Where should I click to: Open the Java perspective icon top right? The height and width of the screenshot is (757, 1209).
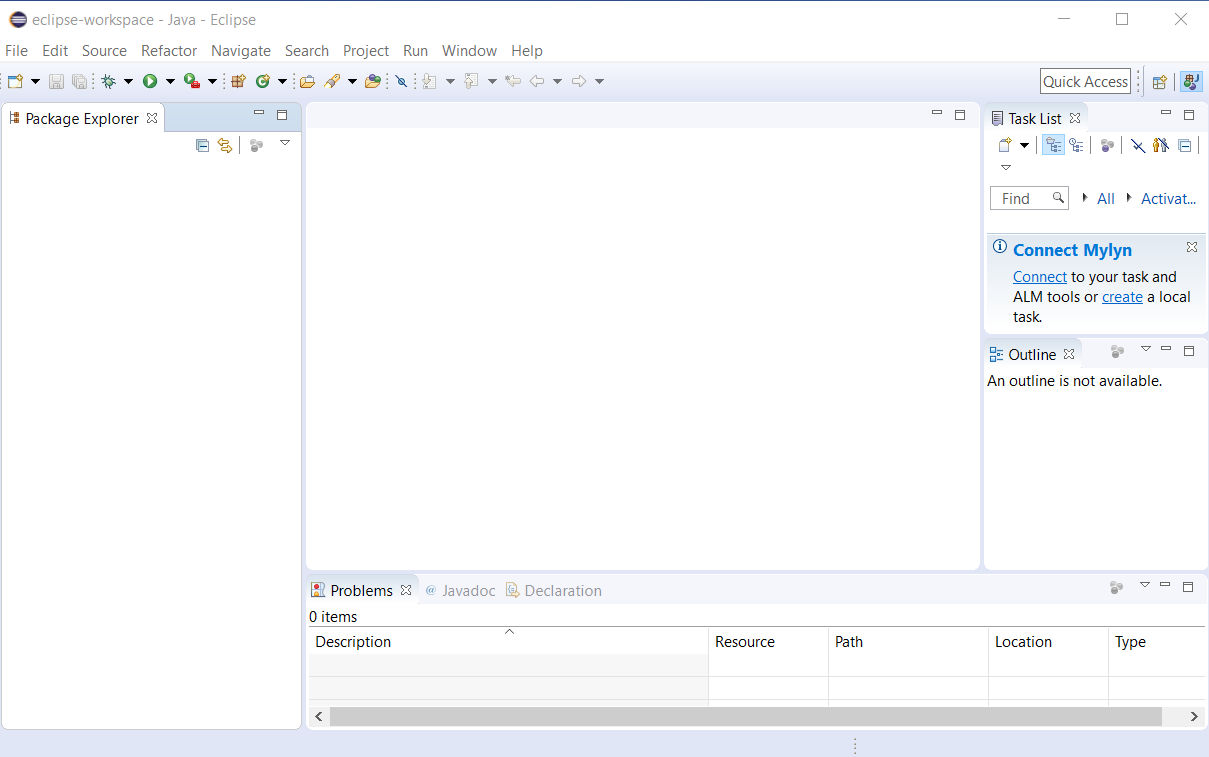[1191, 81]
